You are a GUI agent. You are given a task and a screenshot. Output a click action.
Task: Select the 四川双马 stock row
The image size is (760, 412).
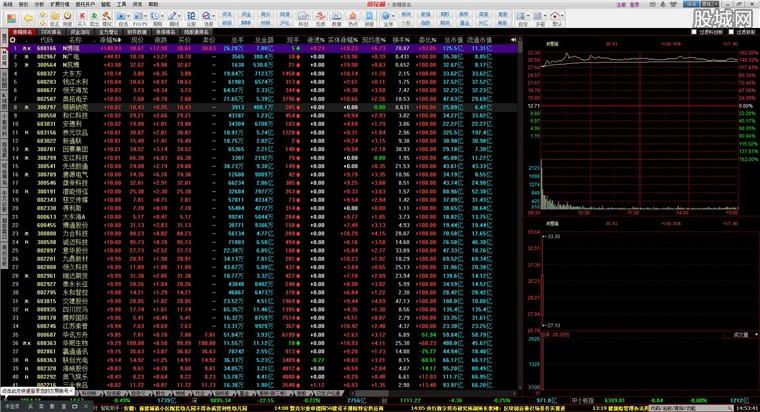(264, 309)
